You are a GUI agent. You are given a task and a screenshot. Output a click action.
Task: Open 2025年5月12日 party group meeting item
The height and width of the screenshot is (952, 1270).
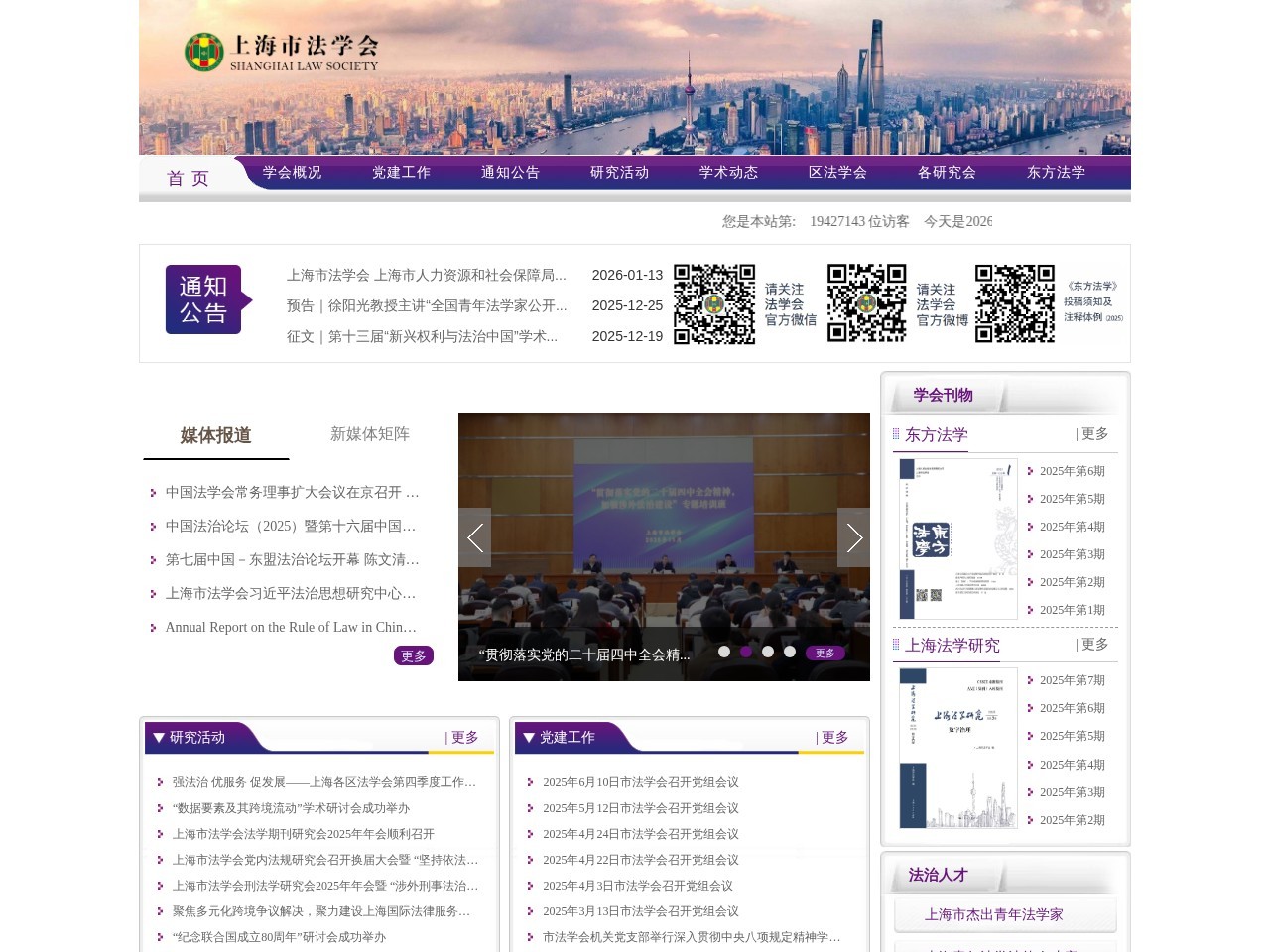tap(641, 808)
